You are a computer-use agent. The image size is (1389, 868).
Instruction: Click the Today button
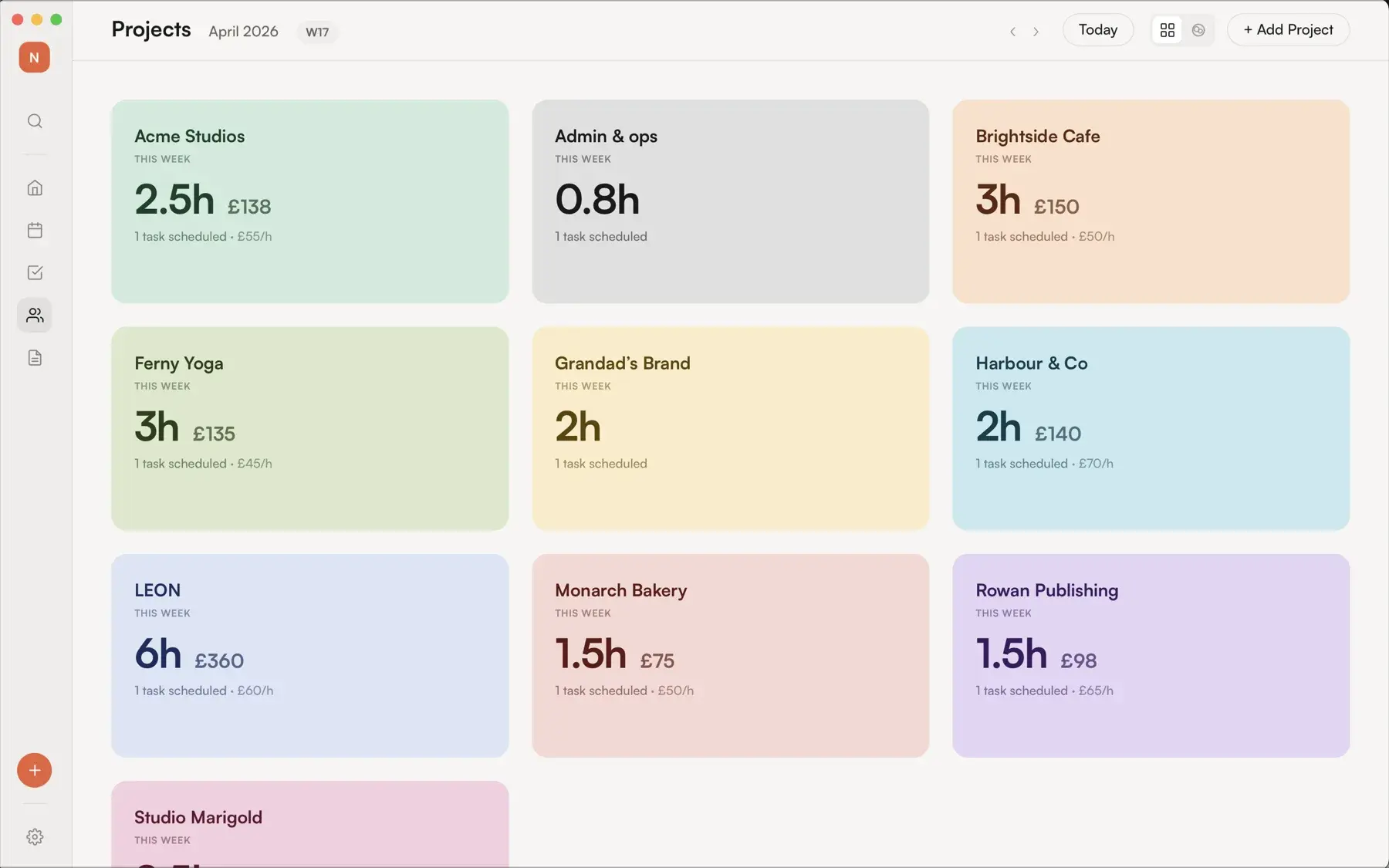(x=1098, y=30)
